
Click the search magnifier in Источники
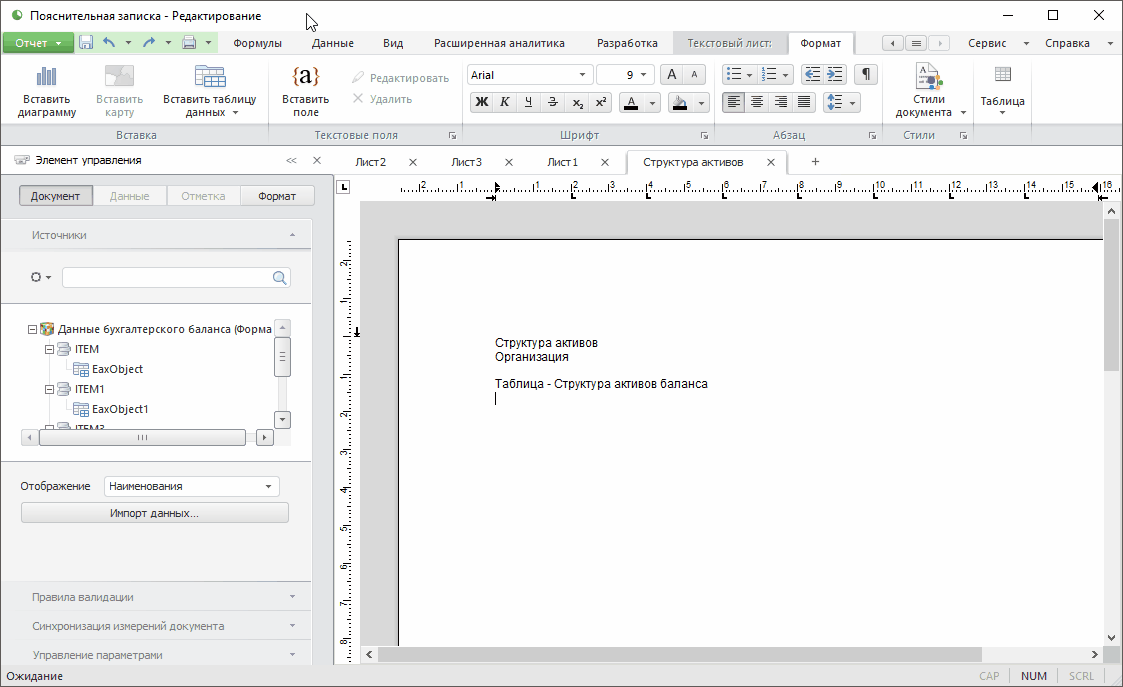click(x=281, y=278)
